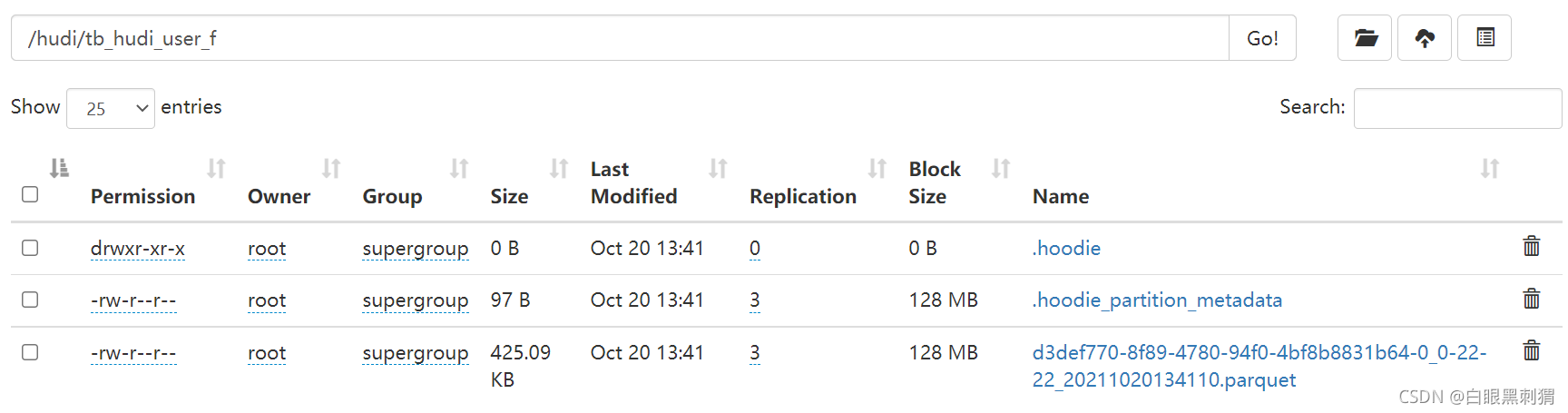The width and height of the screenshot is (1568, 413).
Task: Click the Block Size column header
Action: pyautogui.click(x=934, y=182)
